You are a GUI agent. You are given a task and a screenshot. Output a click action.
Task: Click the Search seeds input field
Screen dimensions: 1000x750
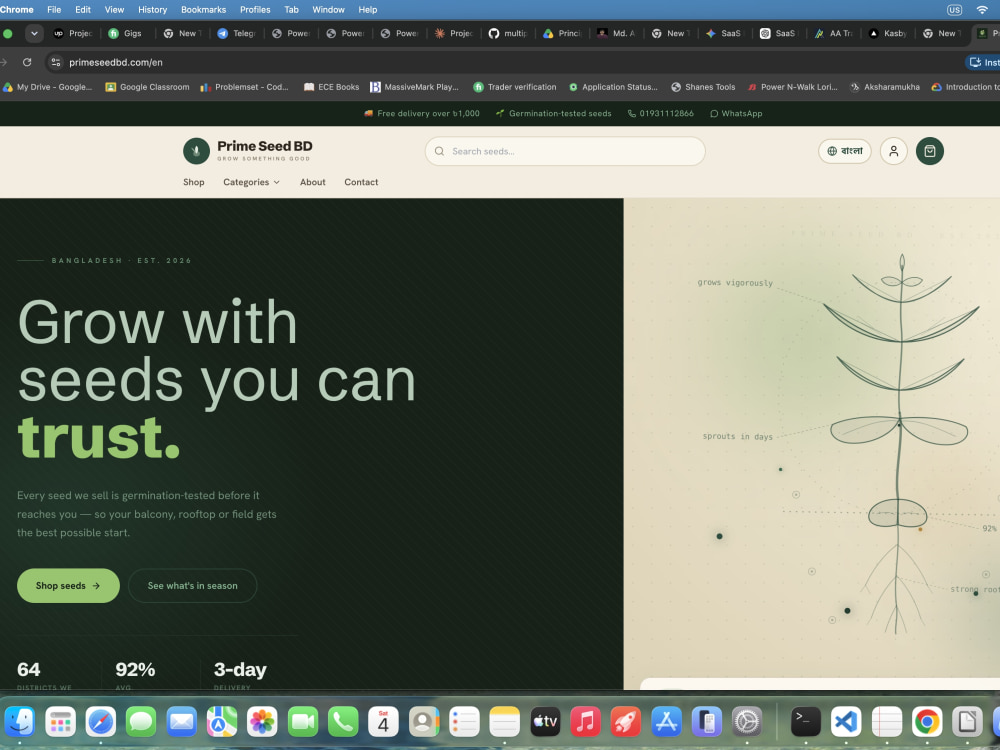click(x=565, y=151)
